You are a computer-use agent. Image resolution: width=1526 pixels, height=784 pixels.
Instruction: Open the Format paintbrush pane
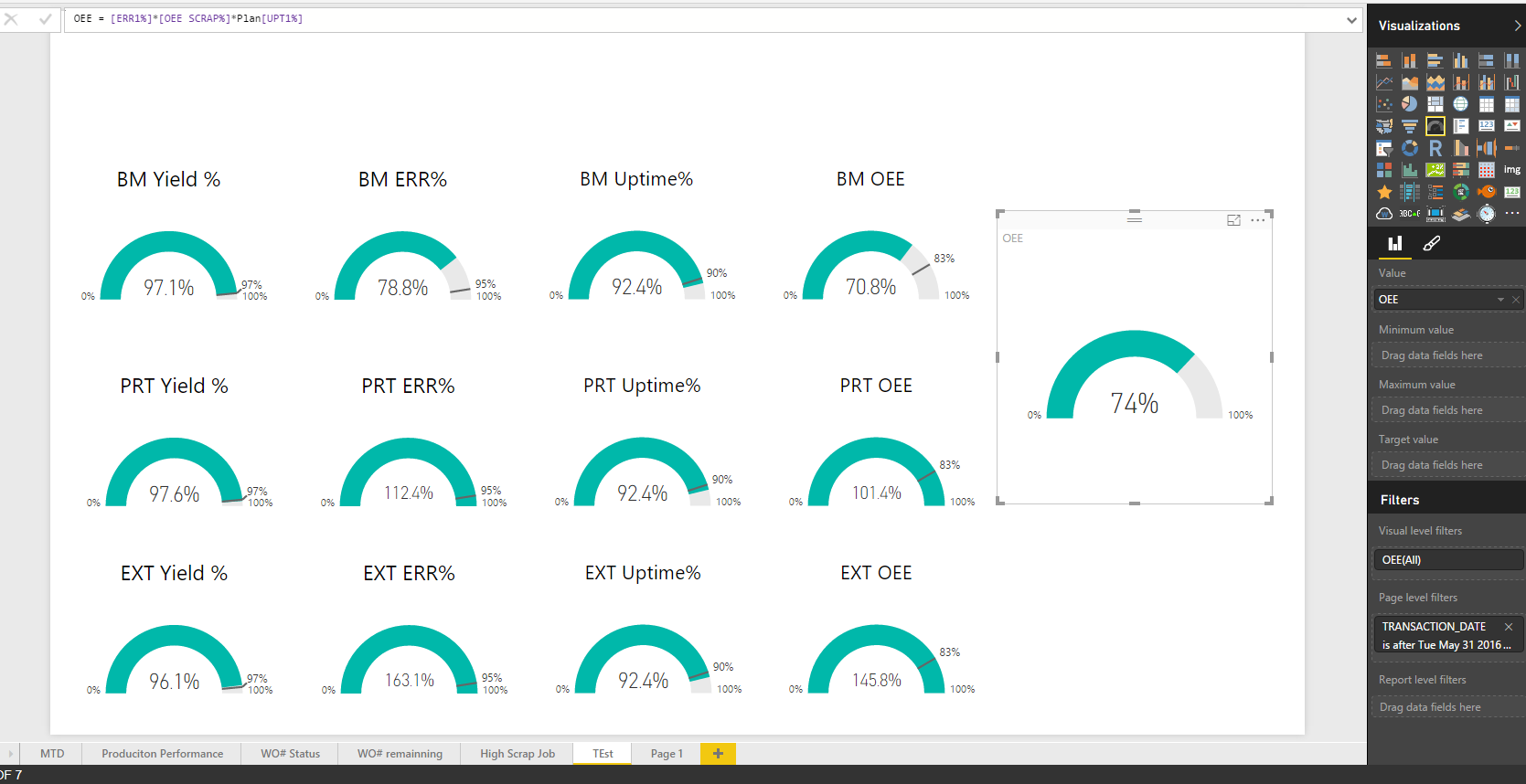(1432, 243)
